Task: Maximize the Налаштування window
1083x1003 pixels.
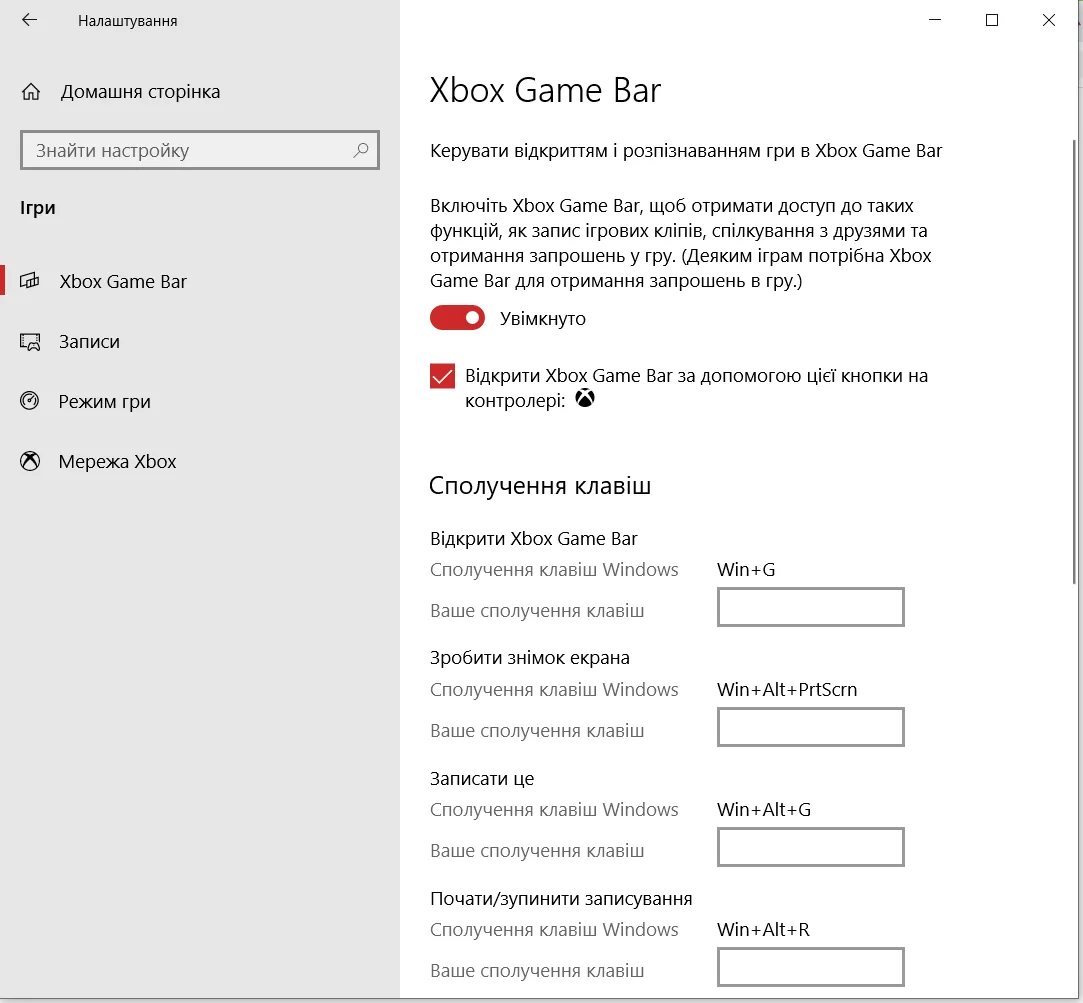Action: pyautogui.click(x=992, y=20)
